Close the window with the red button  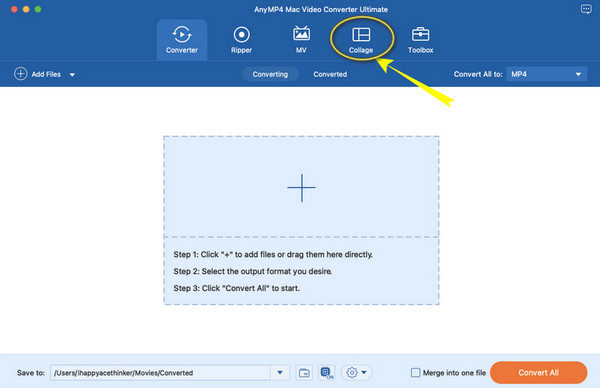[x=14, y=9]
